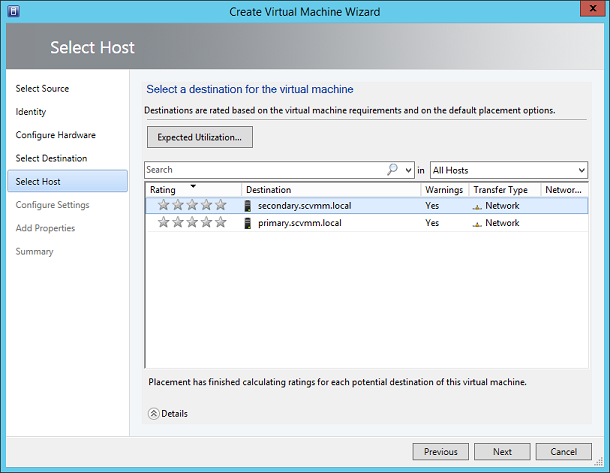Screen dimensions: 610x473
Task: Open the All Hosts dropdown
Action: pyautogui.click(x=509, y=170)
